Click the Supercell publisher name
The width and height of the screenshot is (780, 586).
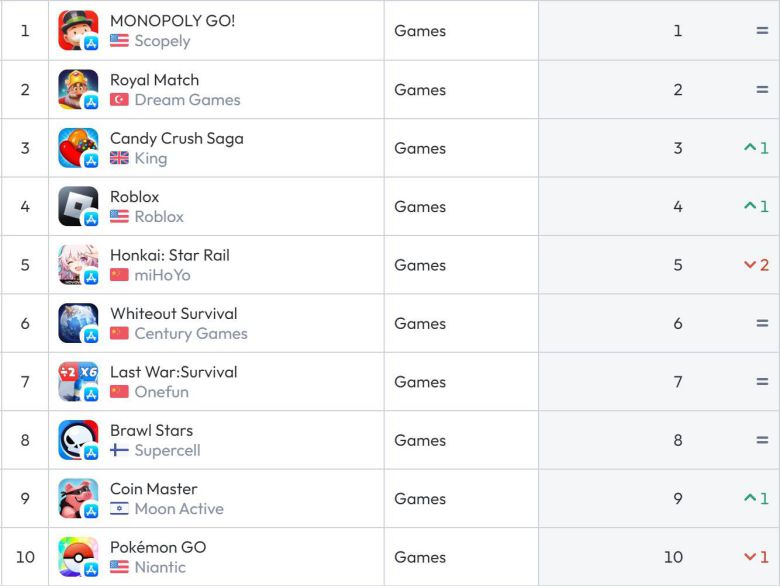[167, 450]
